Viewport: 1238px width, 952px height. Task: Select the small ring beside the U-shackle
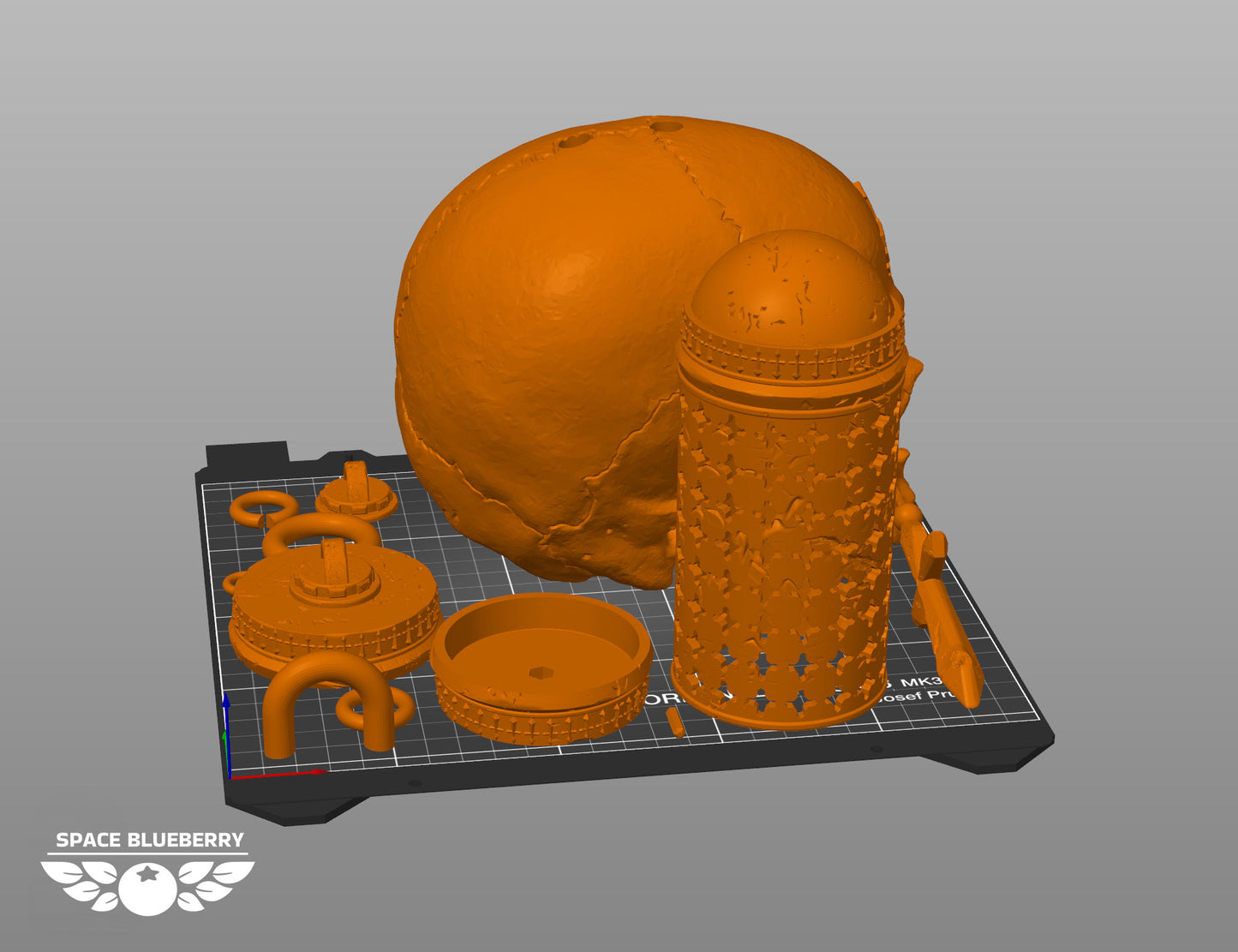coord(374,707)
